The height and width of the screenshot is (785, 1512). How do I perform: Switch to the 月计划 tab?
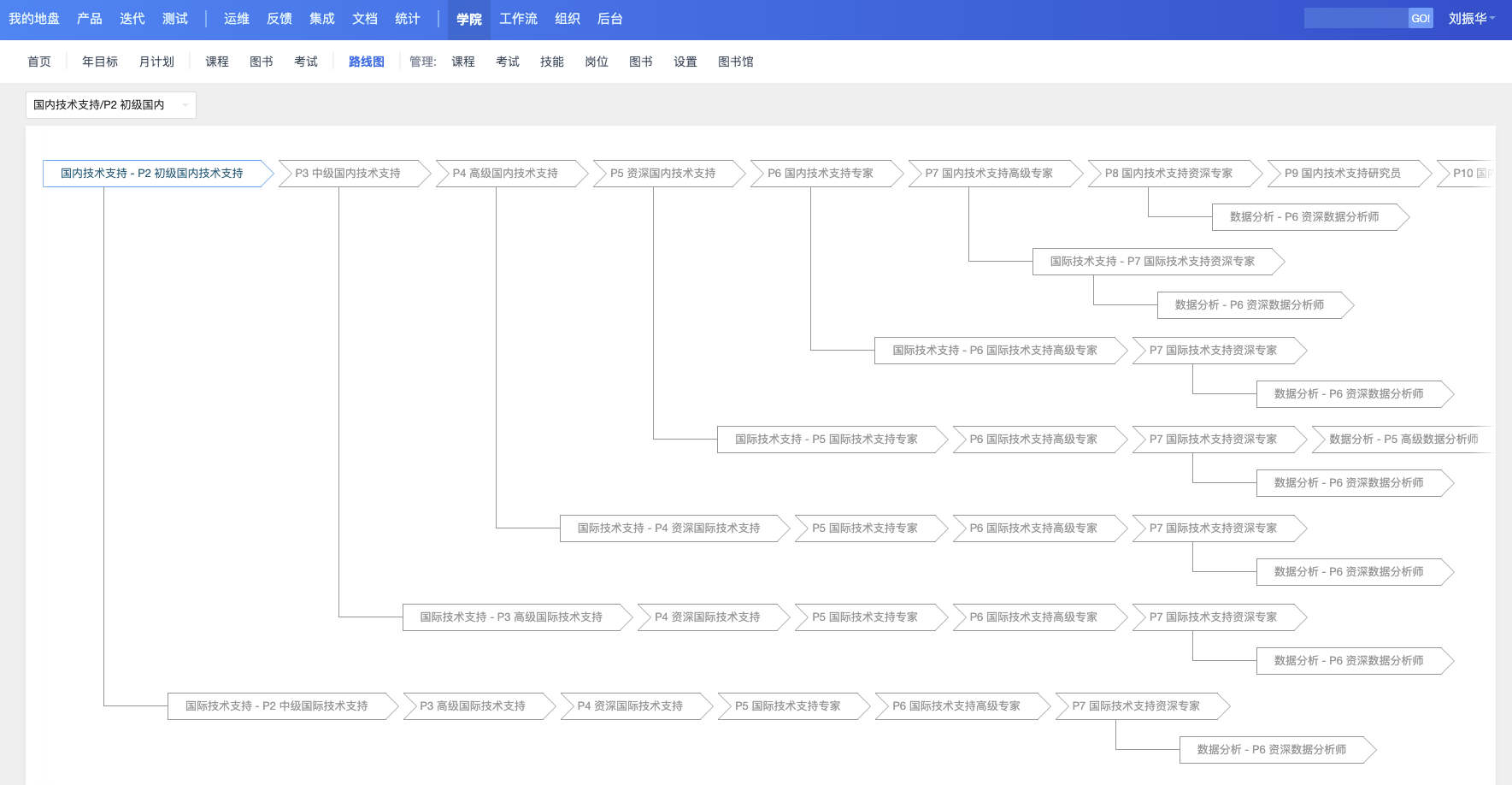click(x=156, y=62)
